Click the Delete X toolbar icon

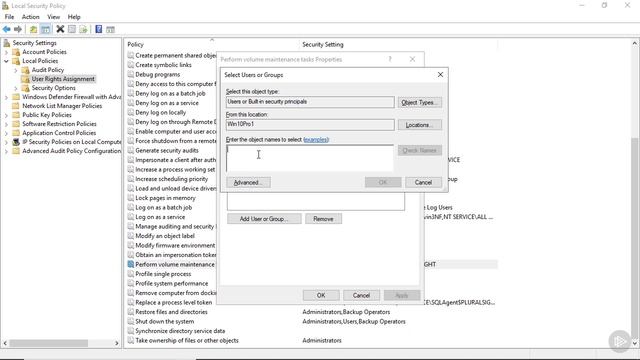click(60, 29)
